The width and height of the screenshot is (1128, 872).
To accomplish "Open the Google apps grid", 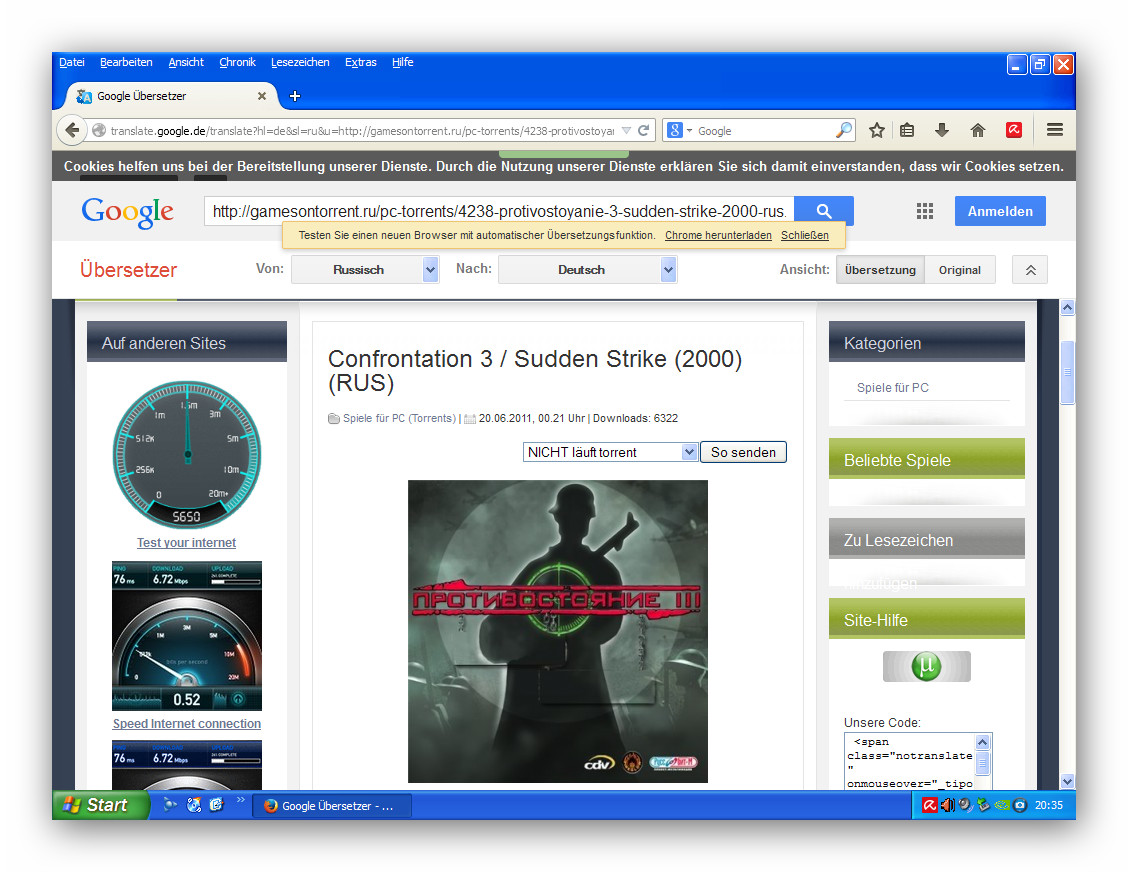I will (924, 211).
